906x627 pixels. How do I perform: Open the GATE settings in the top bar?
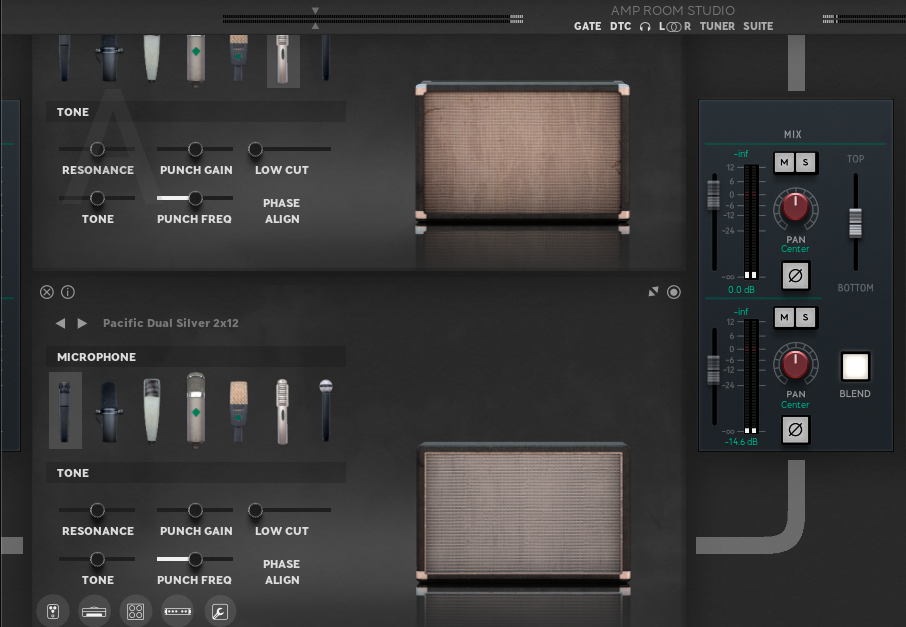pyautogui.click(x=587, y=26)
